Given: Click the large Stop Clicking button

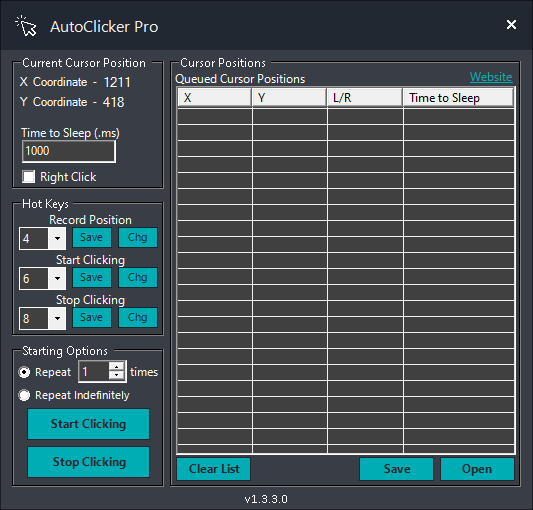Looking at the screenshot, I should pyautogui.click(x=88, y=462).
